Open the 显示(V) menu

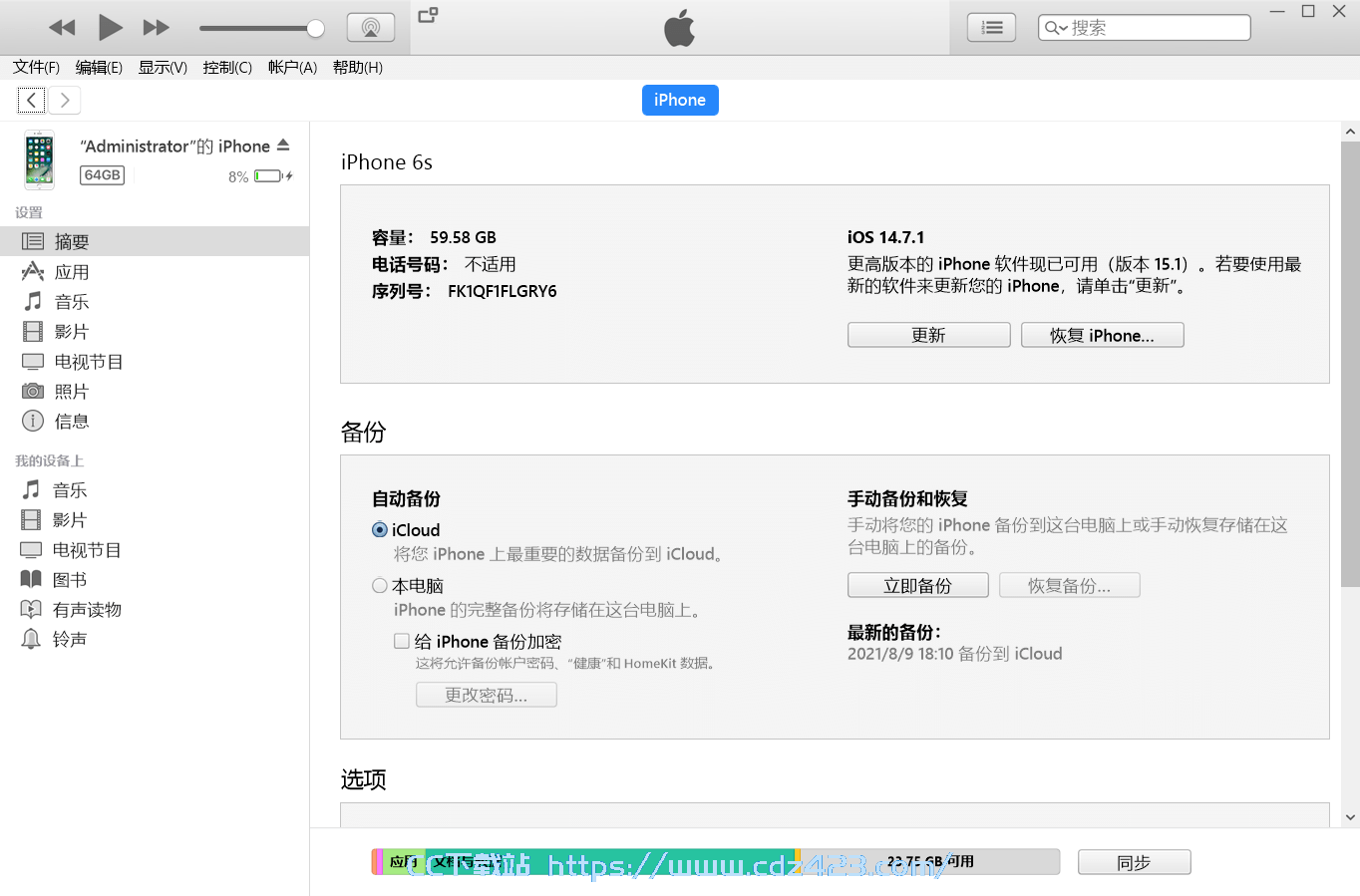(163, 67)
